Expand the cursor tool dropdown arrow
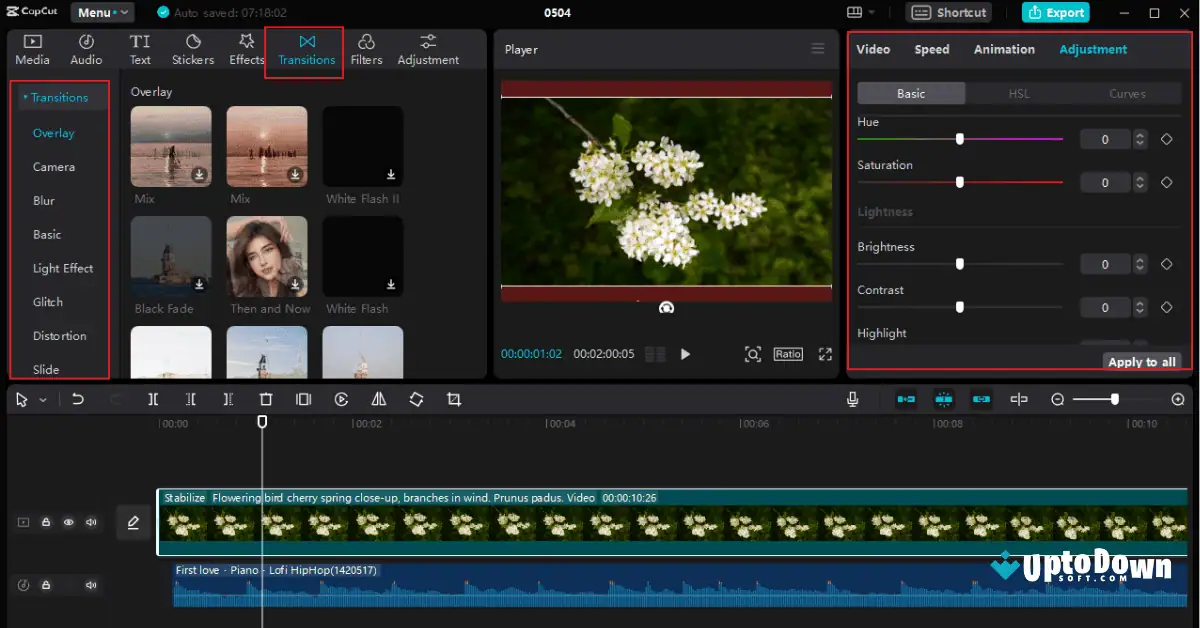Viewport: 1200px width, 628px height. click(x=42, y=399)
